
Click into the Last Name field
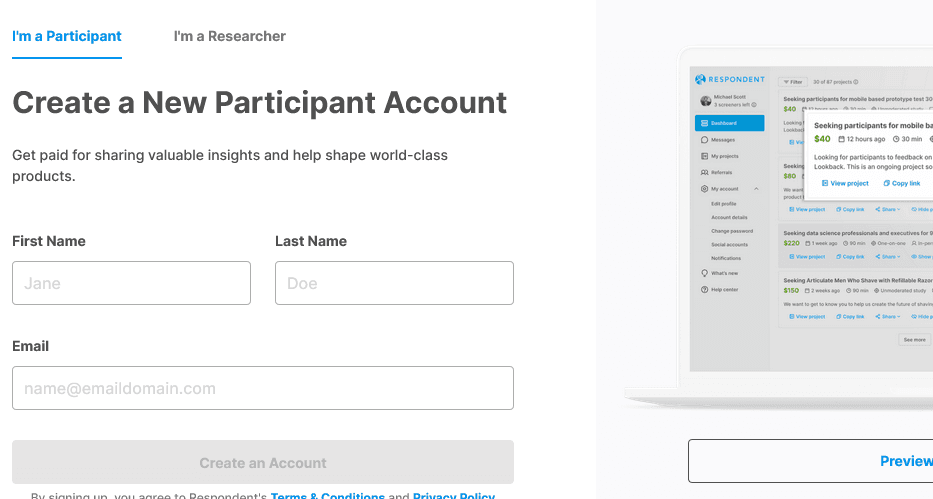click(x=394, y=283)
